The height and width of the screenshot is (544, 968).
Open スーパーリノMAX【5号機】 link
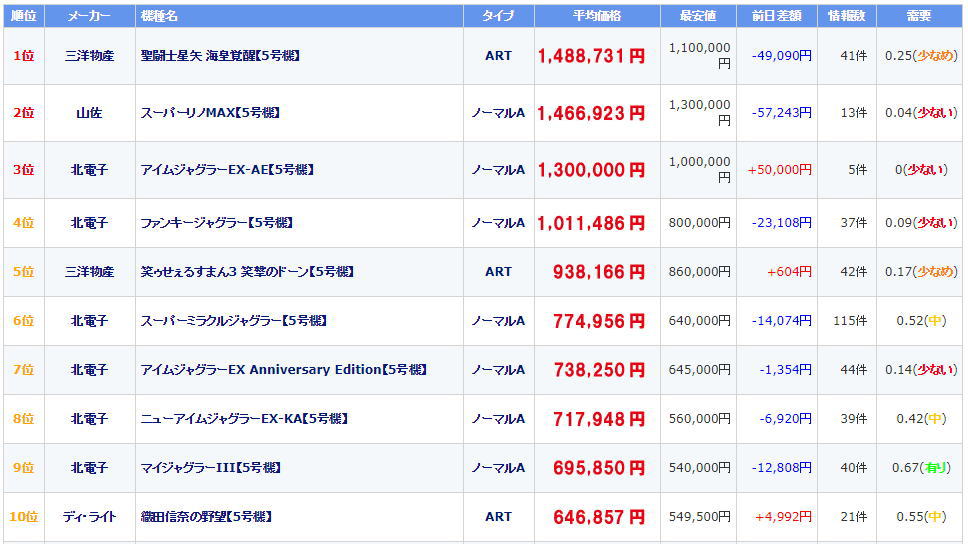[211, 112]
